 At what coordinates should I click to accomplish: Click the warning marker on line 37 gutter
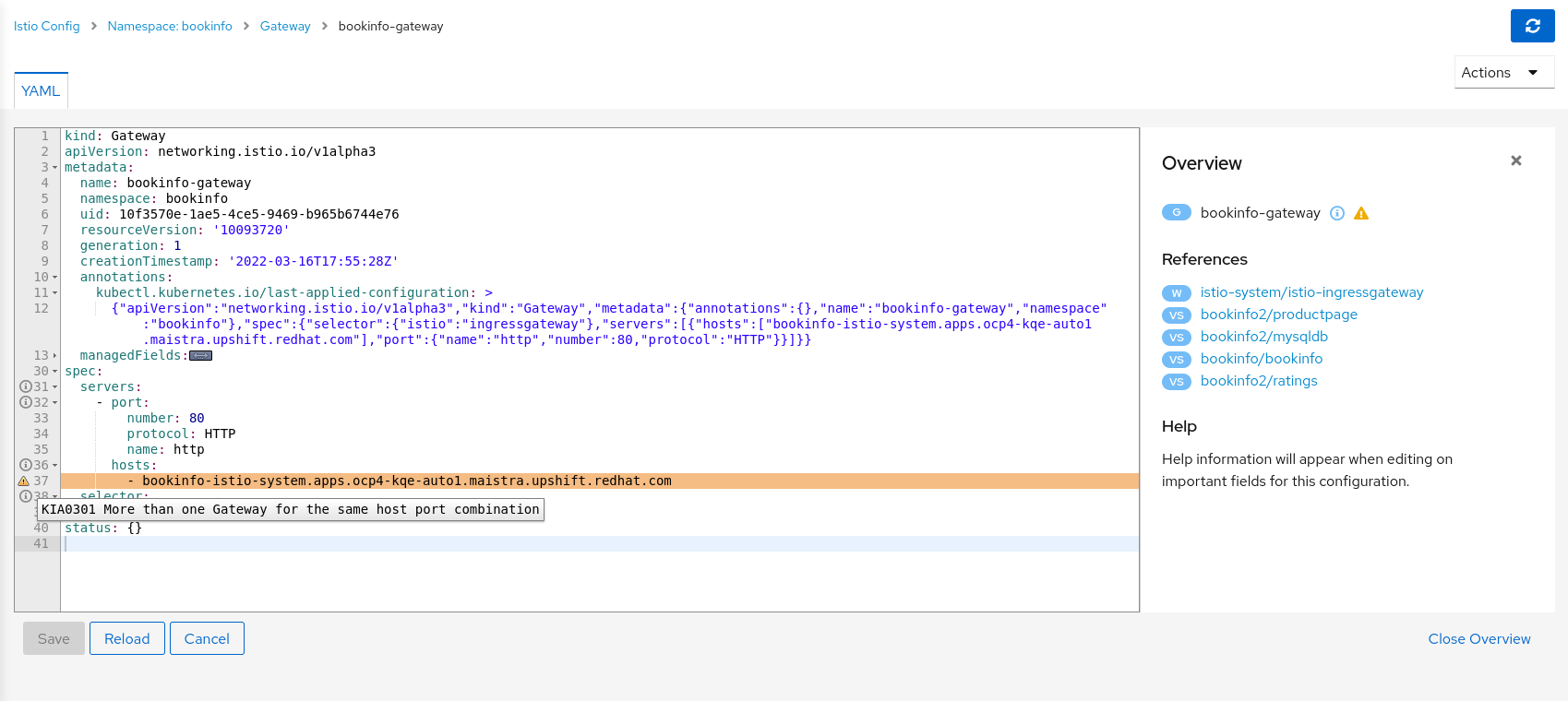24,481
